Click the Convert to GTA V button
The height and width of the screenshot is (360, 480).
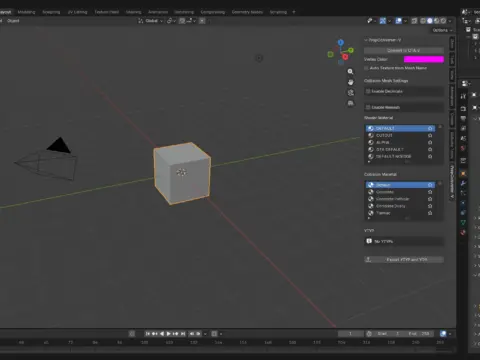tap(404, 50)
